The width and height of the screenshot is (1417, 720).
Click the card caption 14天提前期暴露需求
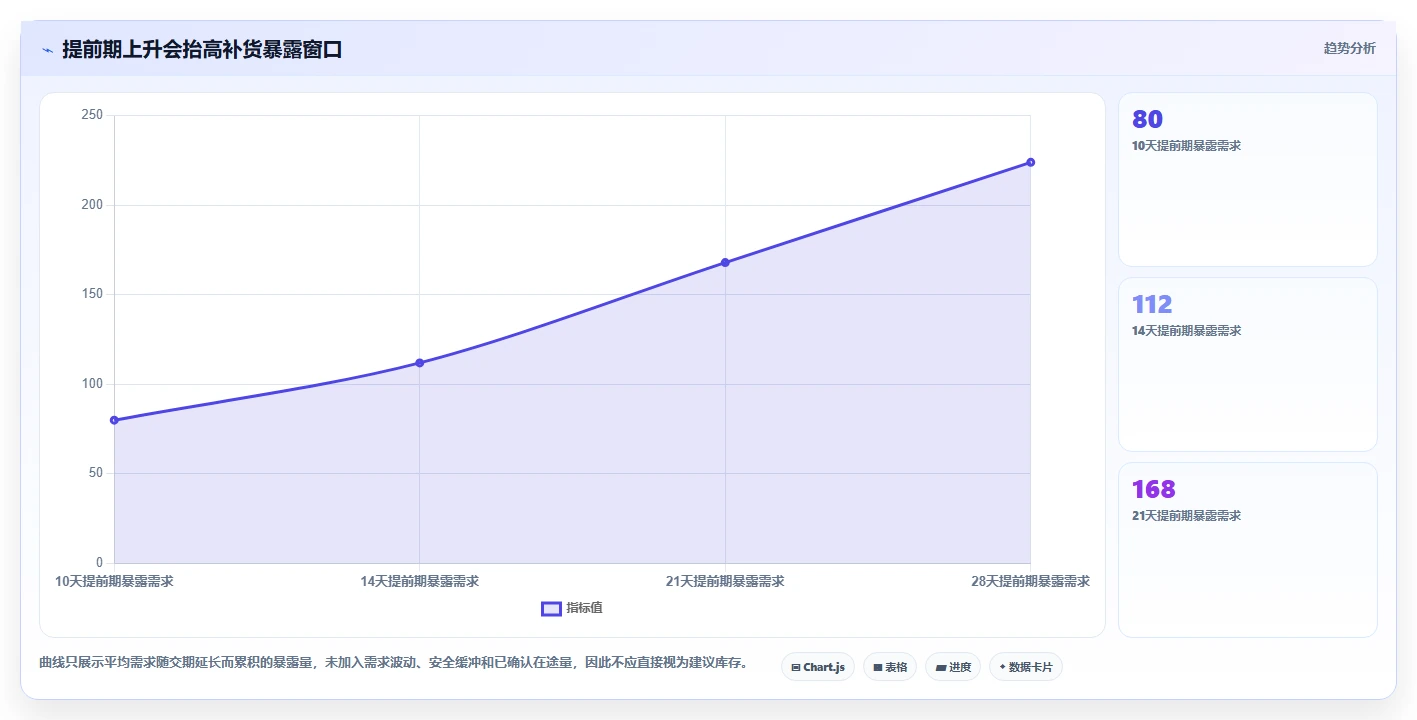pyautogui.click(x=1186, y=331)
